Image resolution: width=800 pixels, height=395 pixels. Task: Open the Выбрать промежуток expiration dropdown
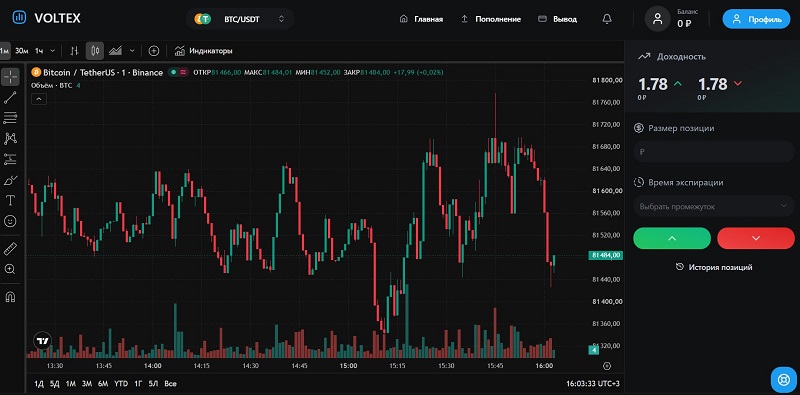click(x=713, y=206)
